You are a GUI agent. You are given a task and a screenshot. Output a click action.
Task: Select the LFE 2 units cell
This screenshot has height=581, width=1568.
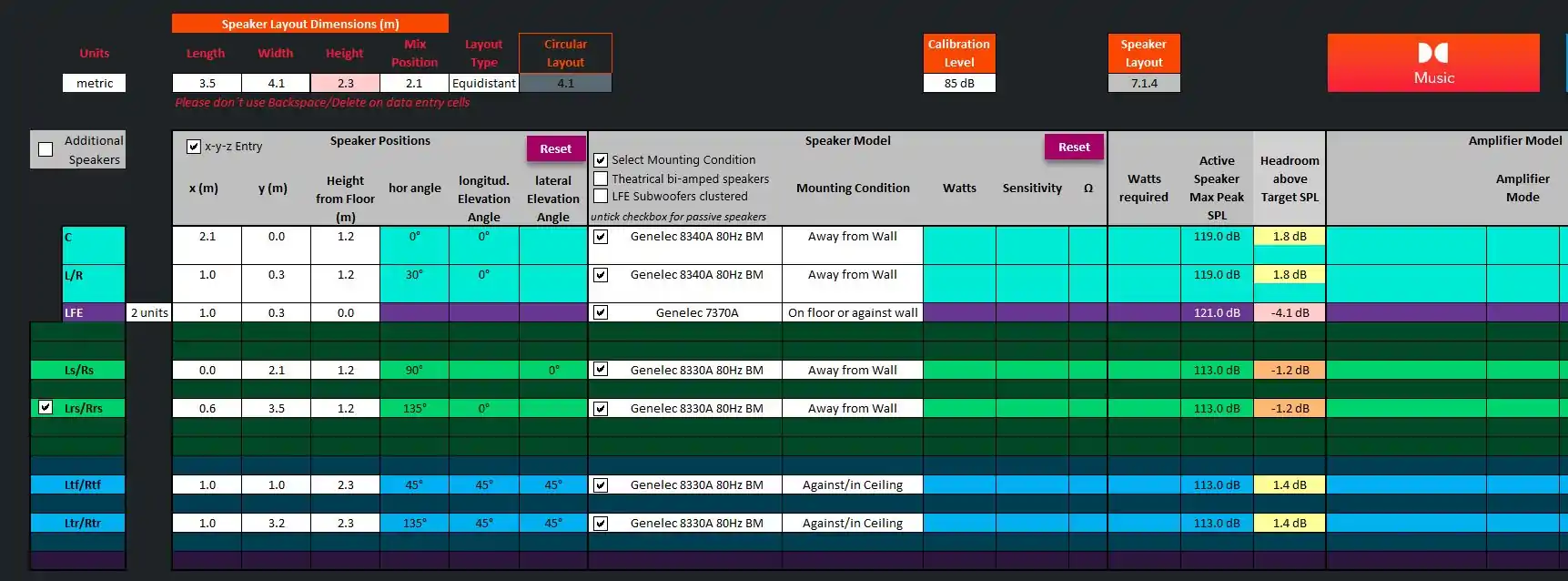(x=149, y=312)
